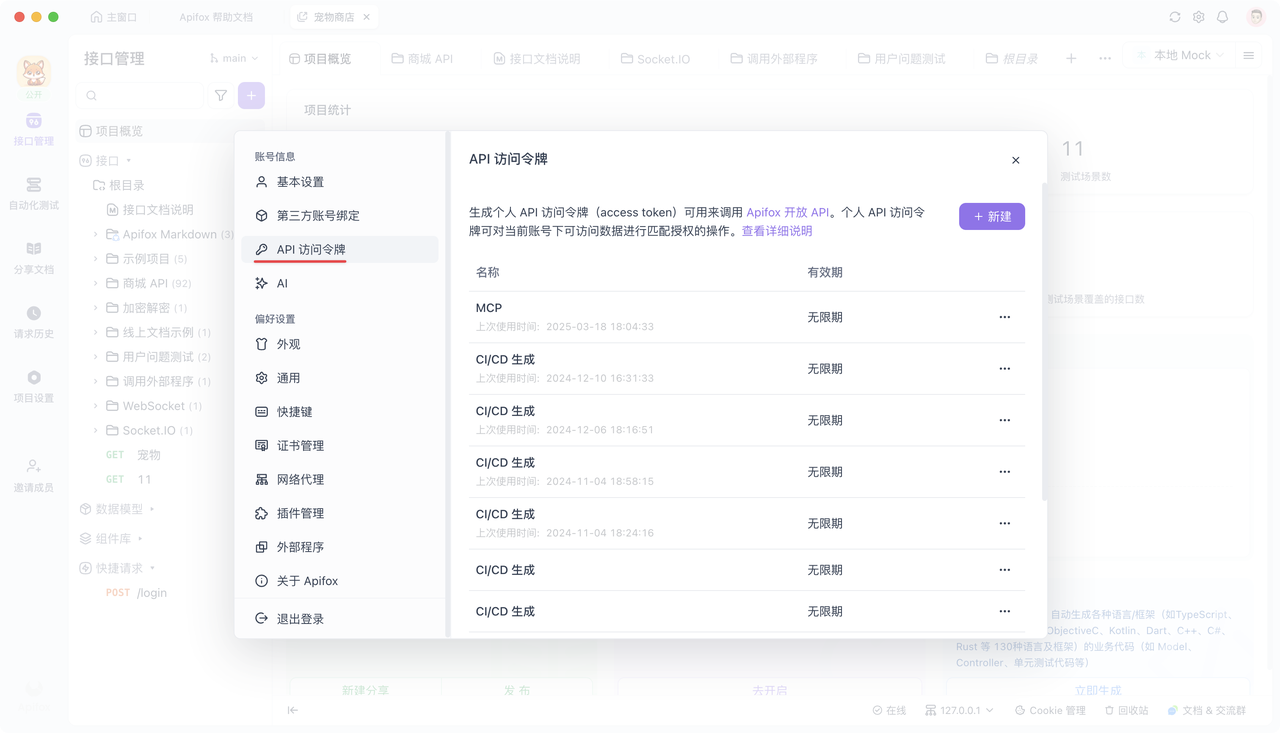Open the notifications bell
1280x733 pixels.
tap(1222, 17)
